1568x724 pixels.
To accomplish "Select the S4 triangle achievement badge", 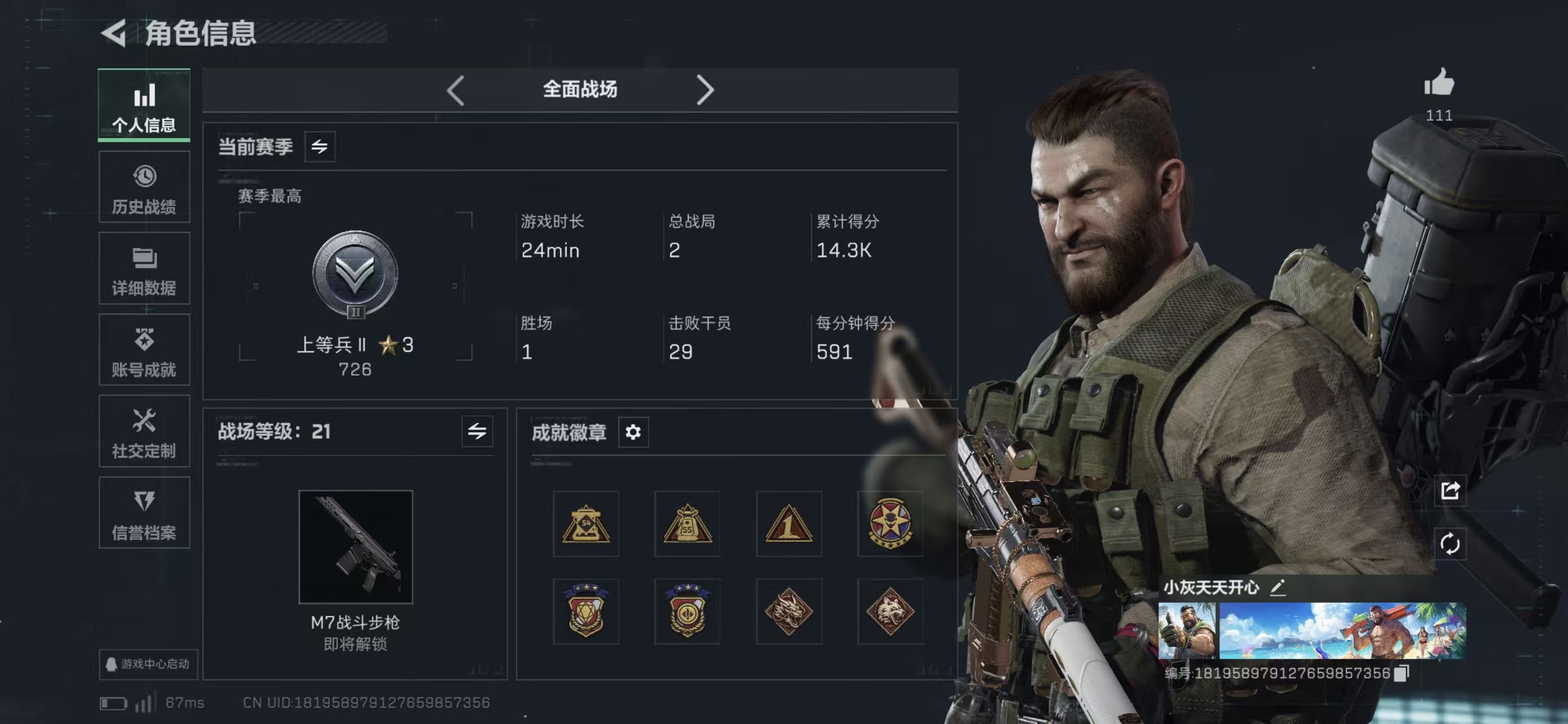I will [x=586, y=524].
